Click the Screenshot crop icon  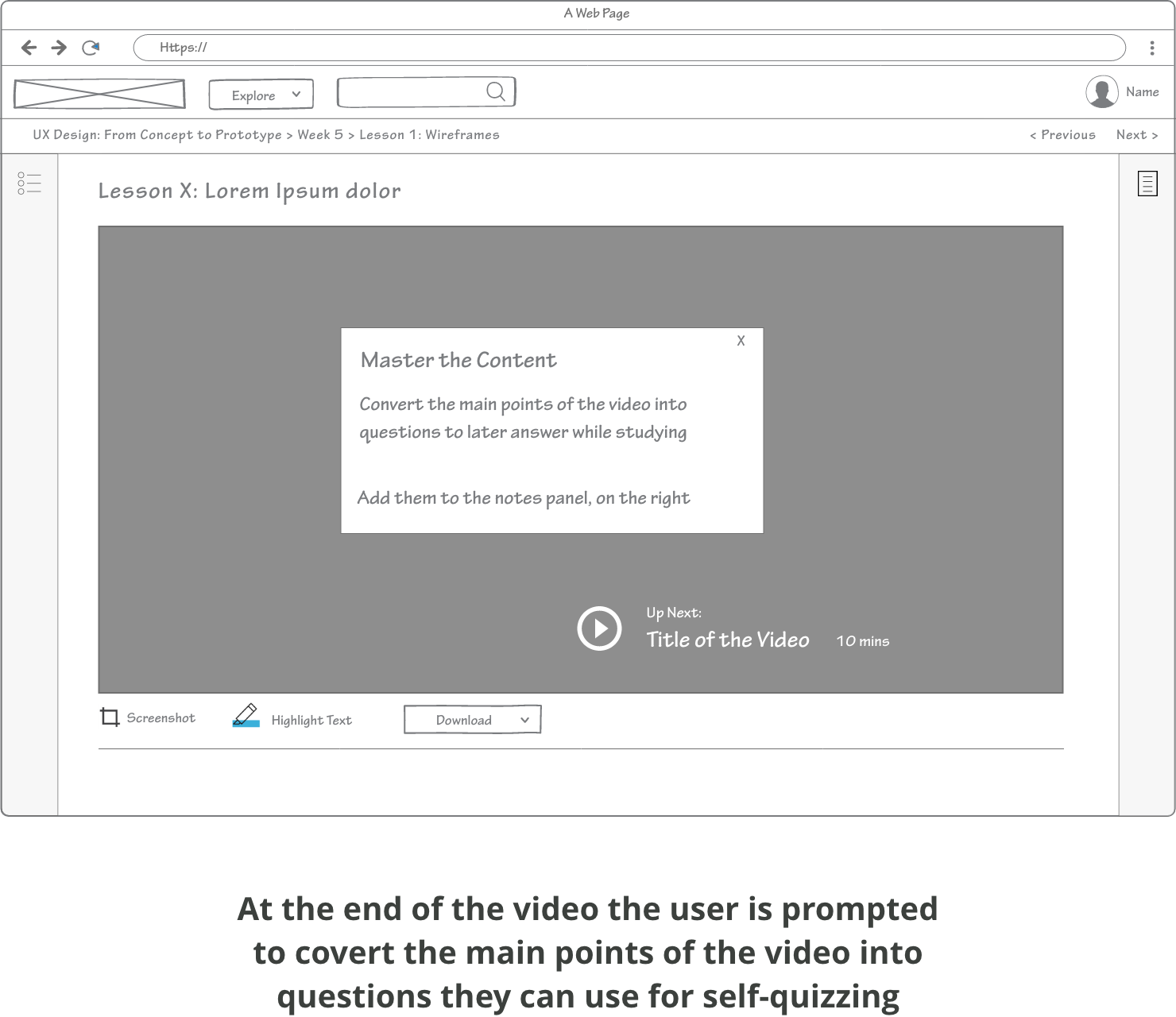[110, 717]
